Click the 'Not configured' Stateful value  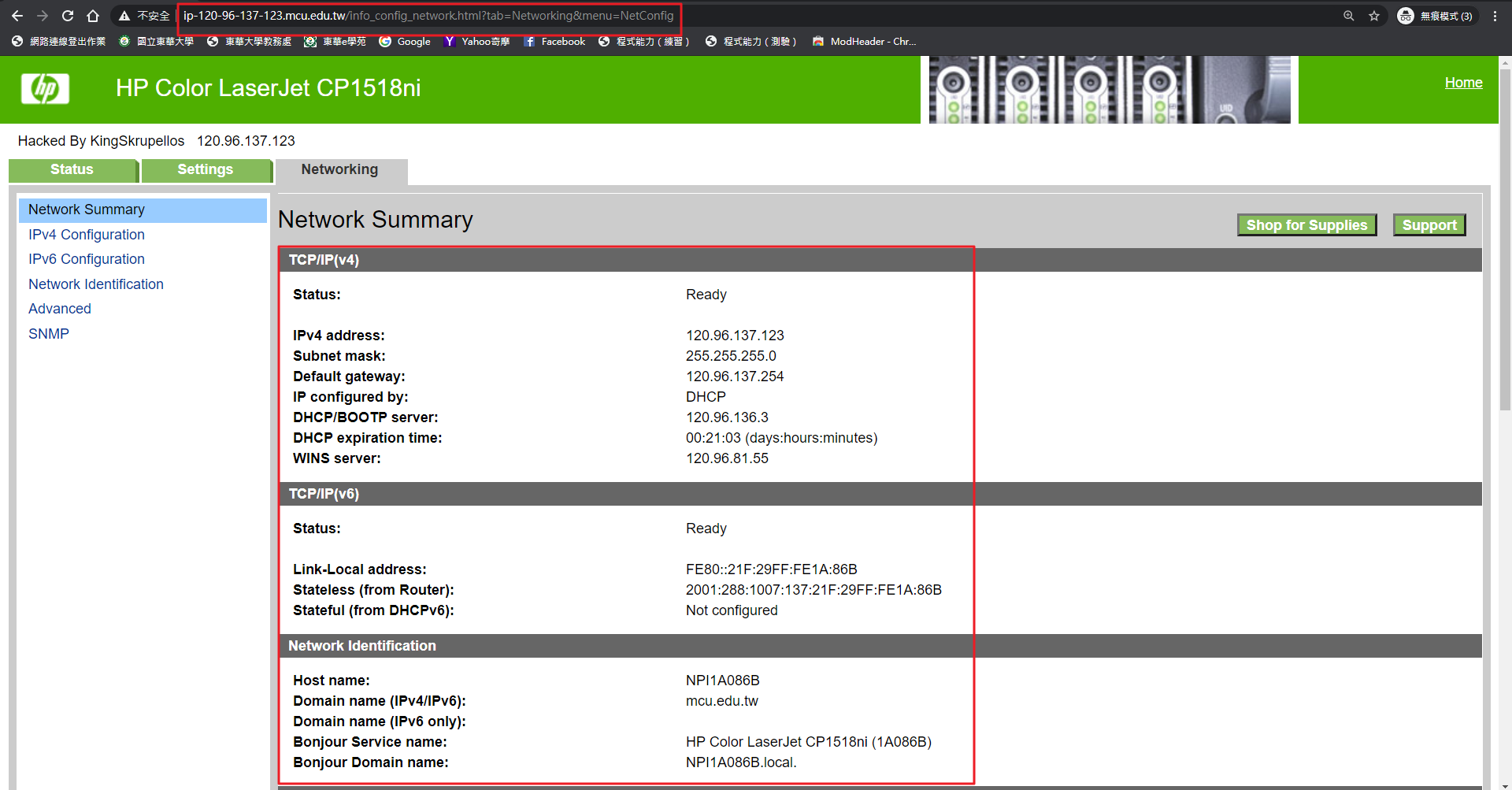coord(732,610)
